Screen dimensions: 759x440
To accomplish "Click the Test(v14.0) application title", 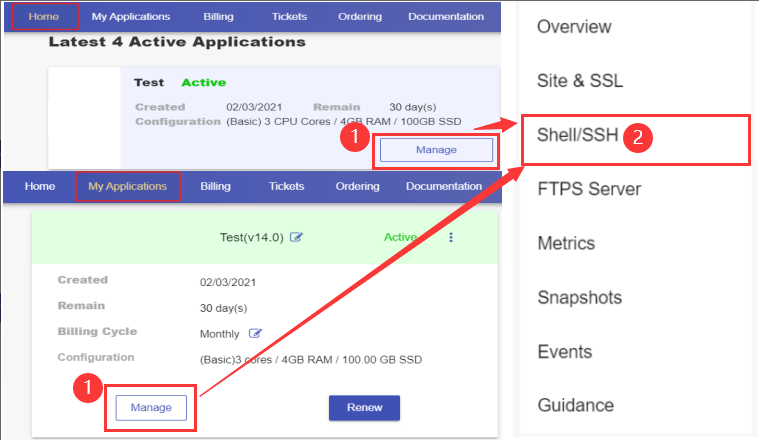I will point(251,237).
